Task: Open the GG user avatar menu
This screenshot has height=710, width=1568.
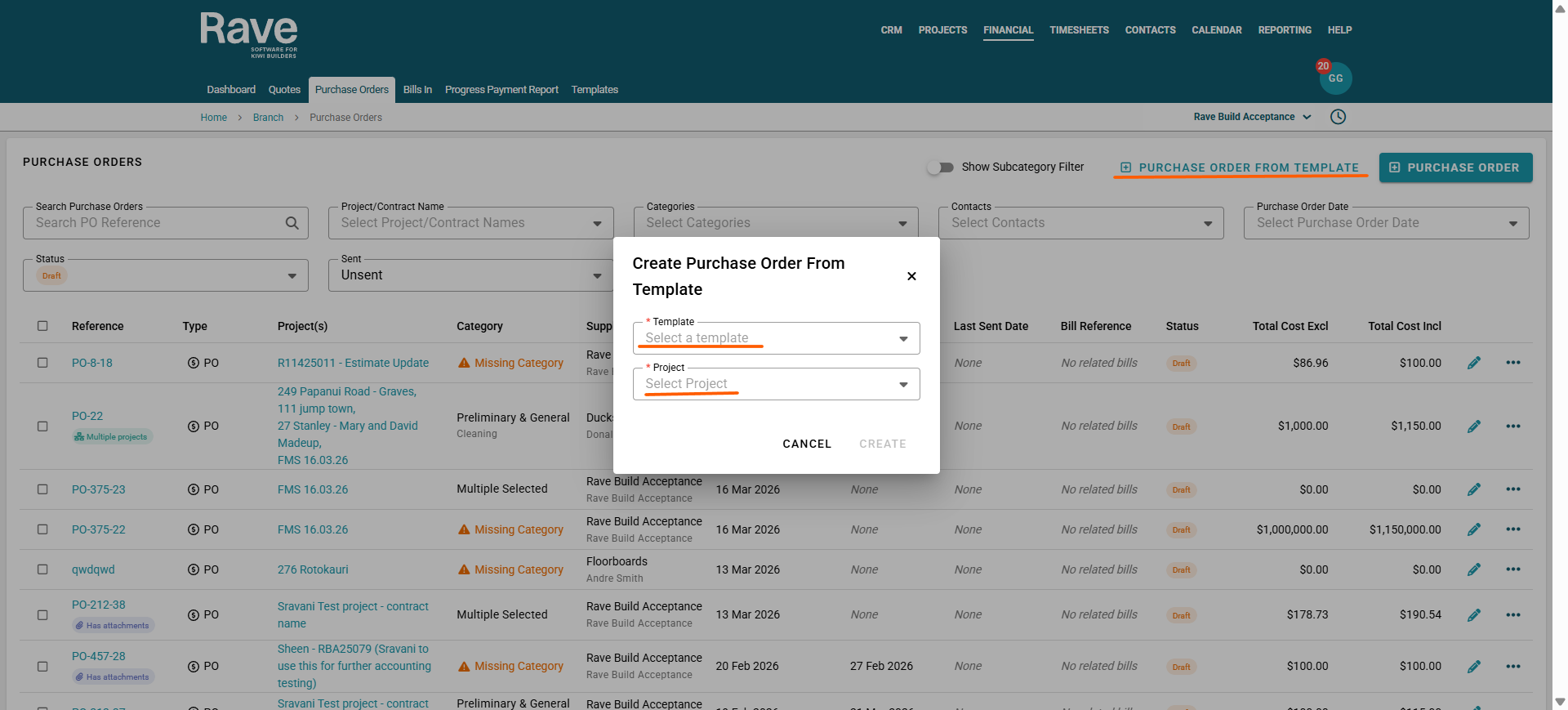Action: 1335,78
